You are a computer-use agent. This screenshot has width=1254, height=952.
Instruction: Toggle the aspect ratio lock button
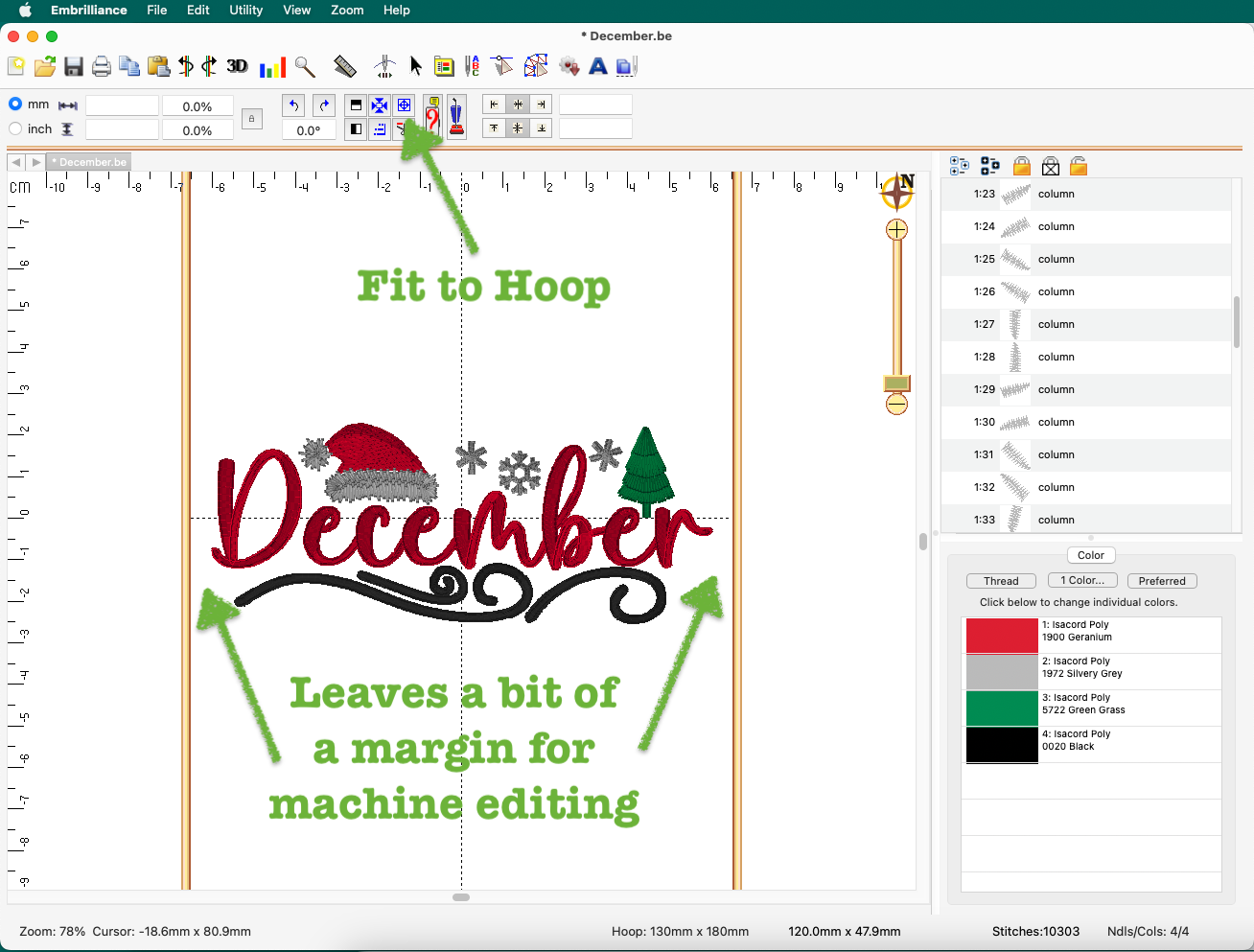click(251, 119)
